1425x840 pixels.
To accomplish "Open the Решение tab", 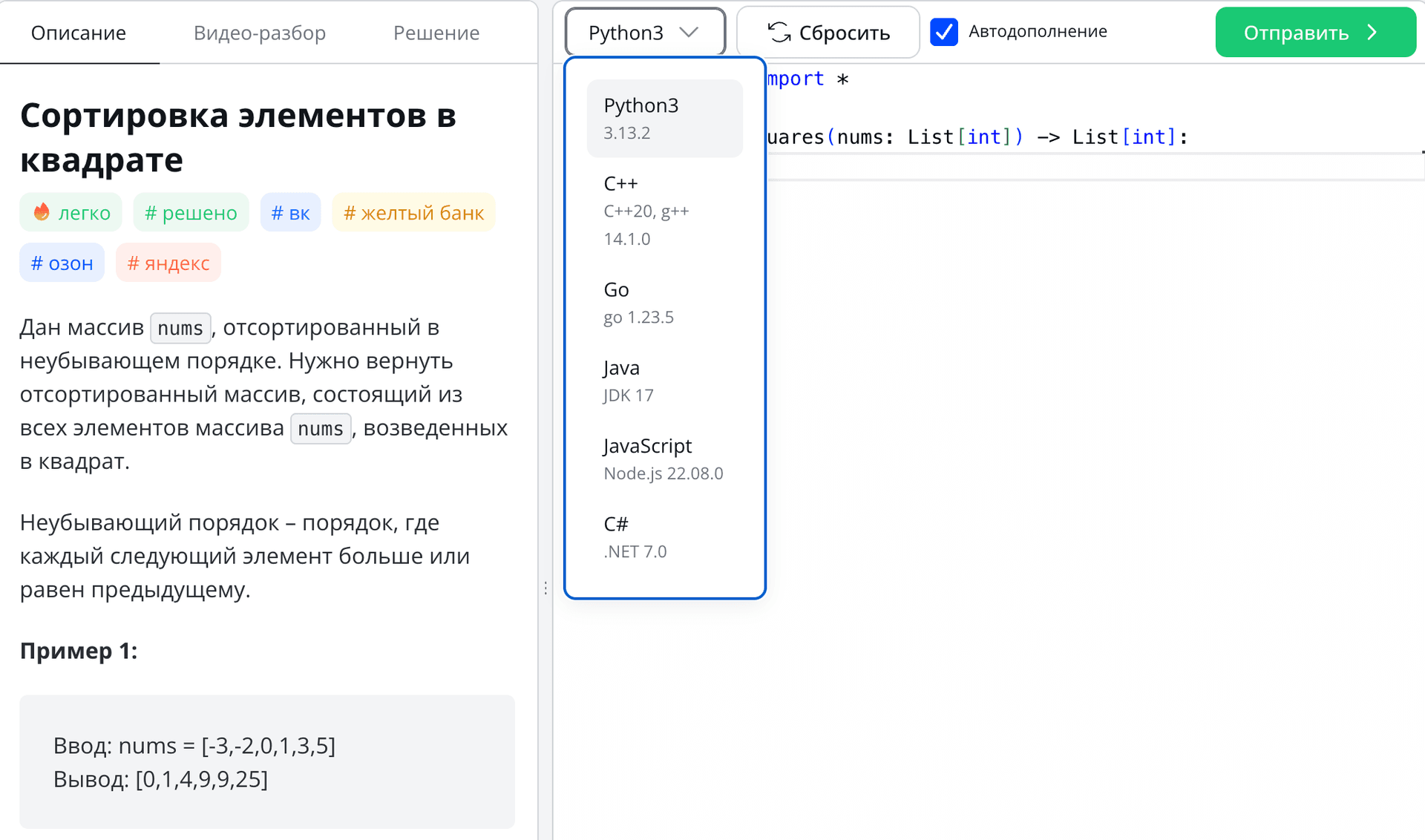I will coord(436,33).
